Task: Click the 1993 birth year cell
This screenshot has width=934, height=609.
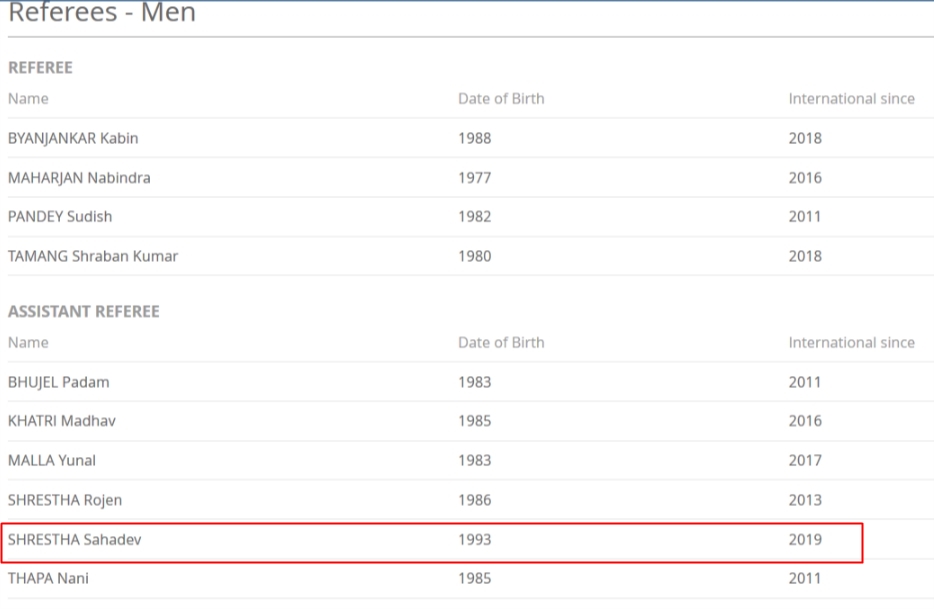Action: [475, 540]
